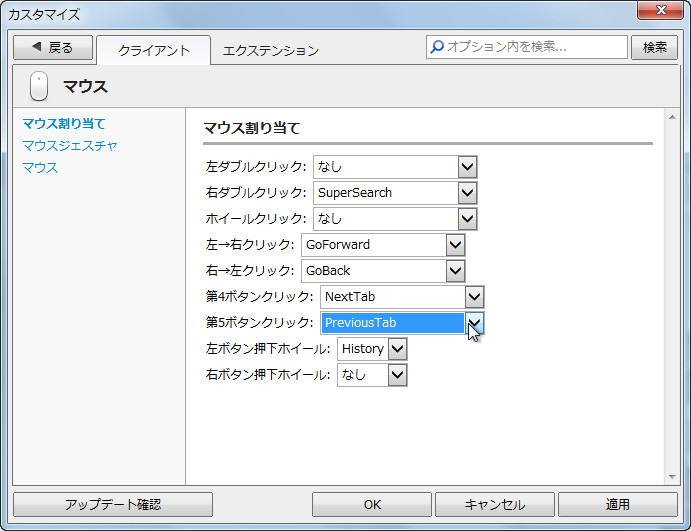
Task: Select マウス割り当て in the sidebar
Action: [x=64, y=123]
